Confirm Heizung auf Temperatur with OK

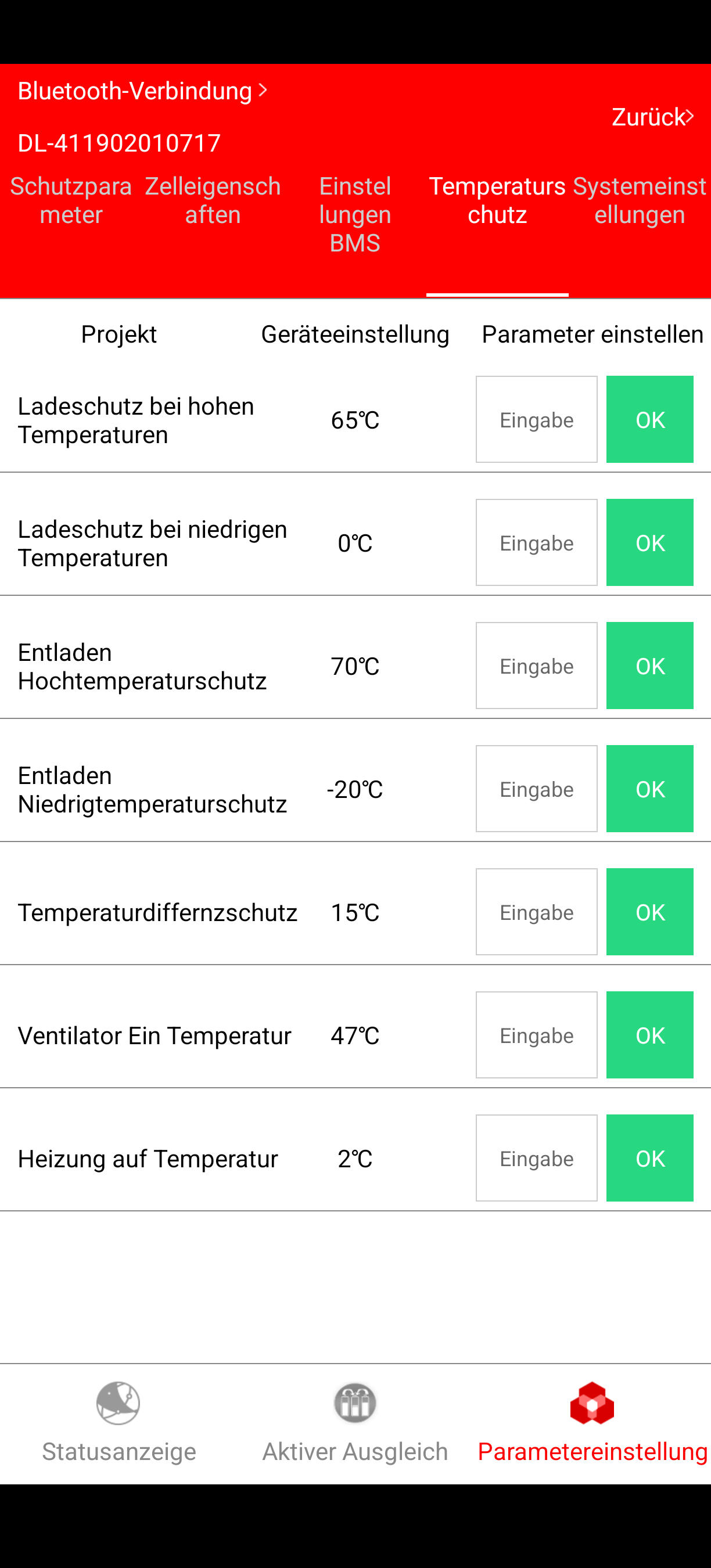coord(649,1158)
